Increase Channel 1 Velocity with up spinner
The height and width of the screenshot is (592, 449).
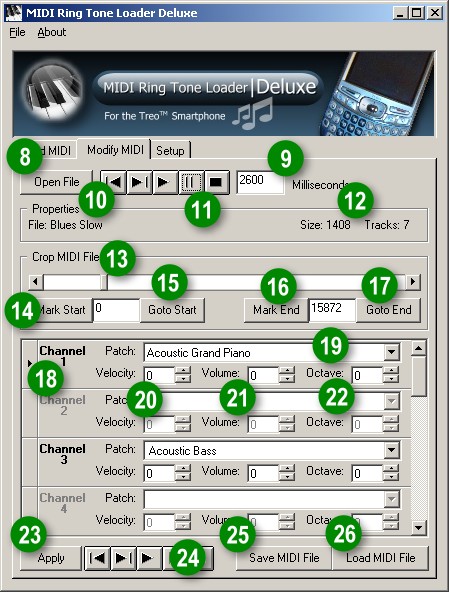pyautogui.click(x=183, y=371)
